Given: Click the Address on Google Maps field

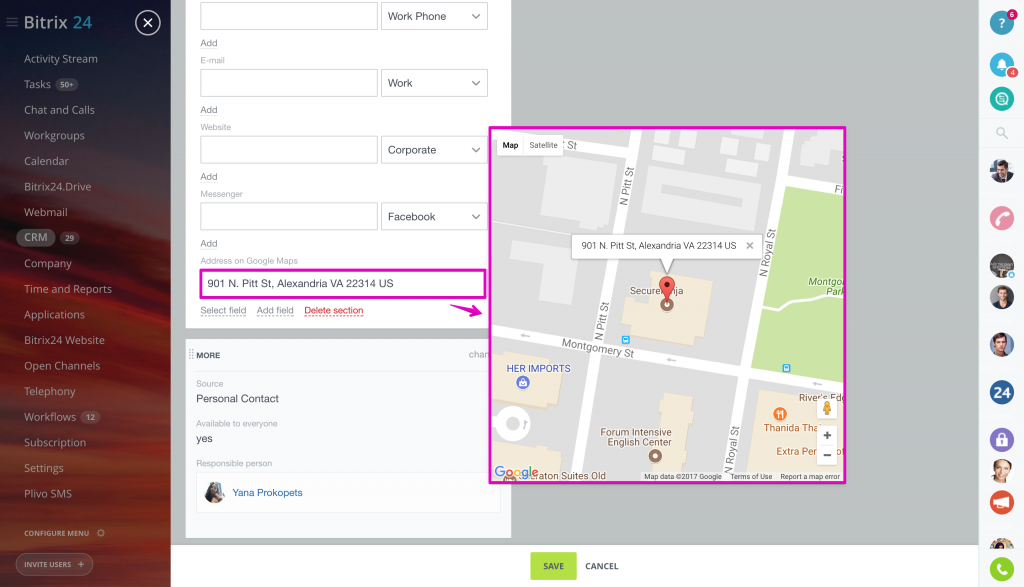Looking at the screenshot, I should click(342, 283).
